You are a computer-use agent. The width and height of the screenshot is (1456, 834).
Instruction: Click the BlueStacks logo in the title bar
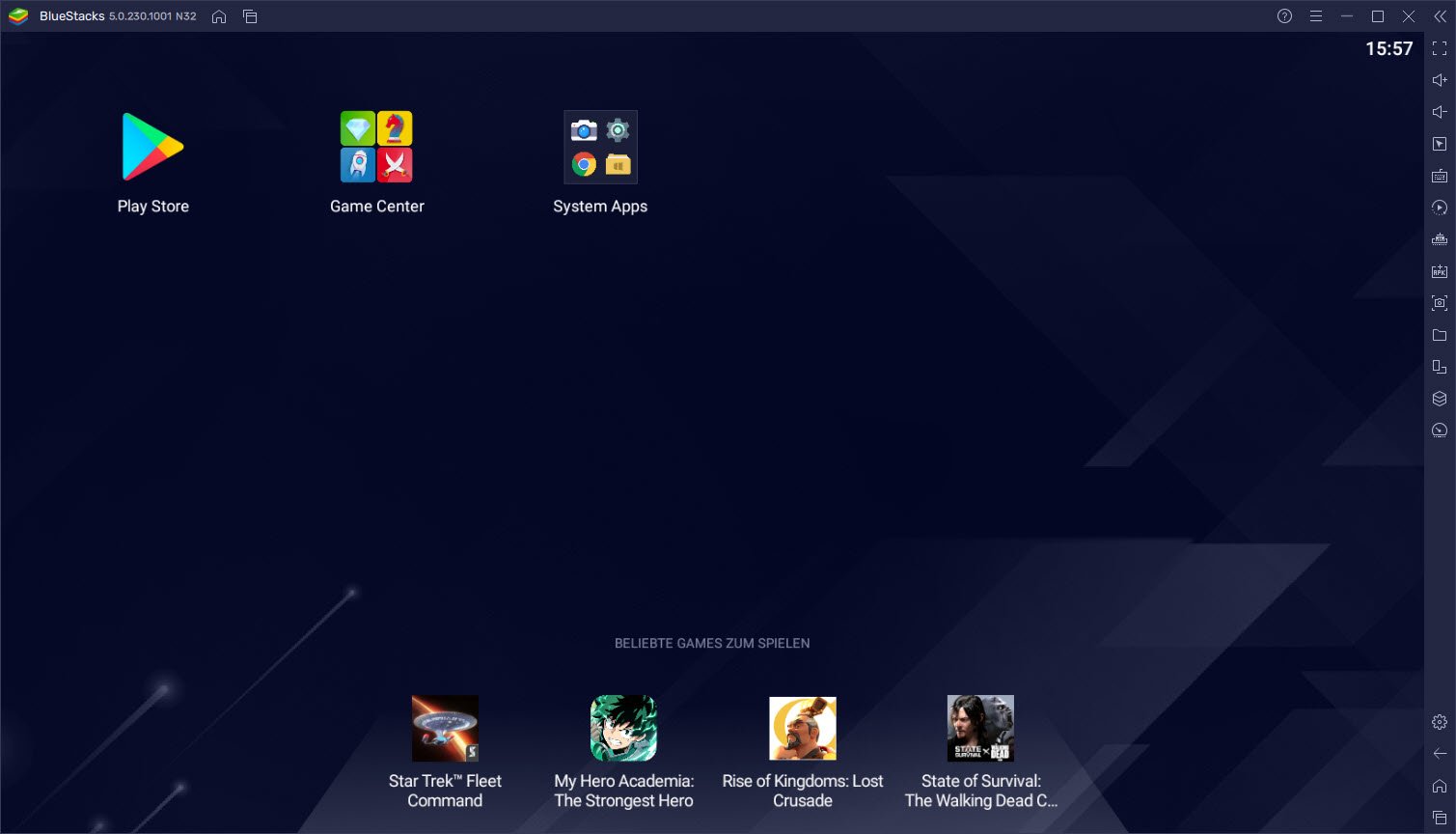[18, 16]
